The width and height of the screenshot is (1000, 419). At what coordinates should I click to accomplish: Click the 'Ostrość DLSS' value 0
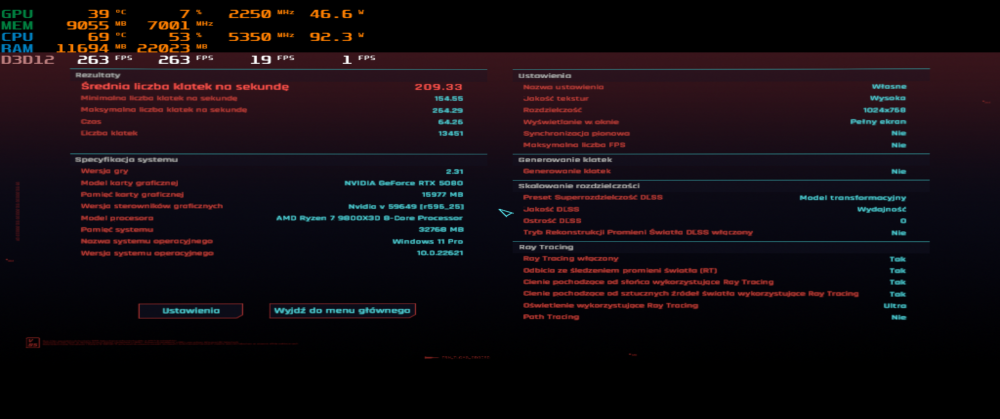(903, 221)
